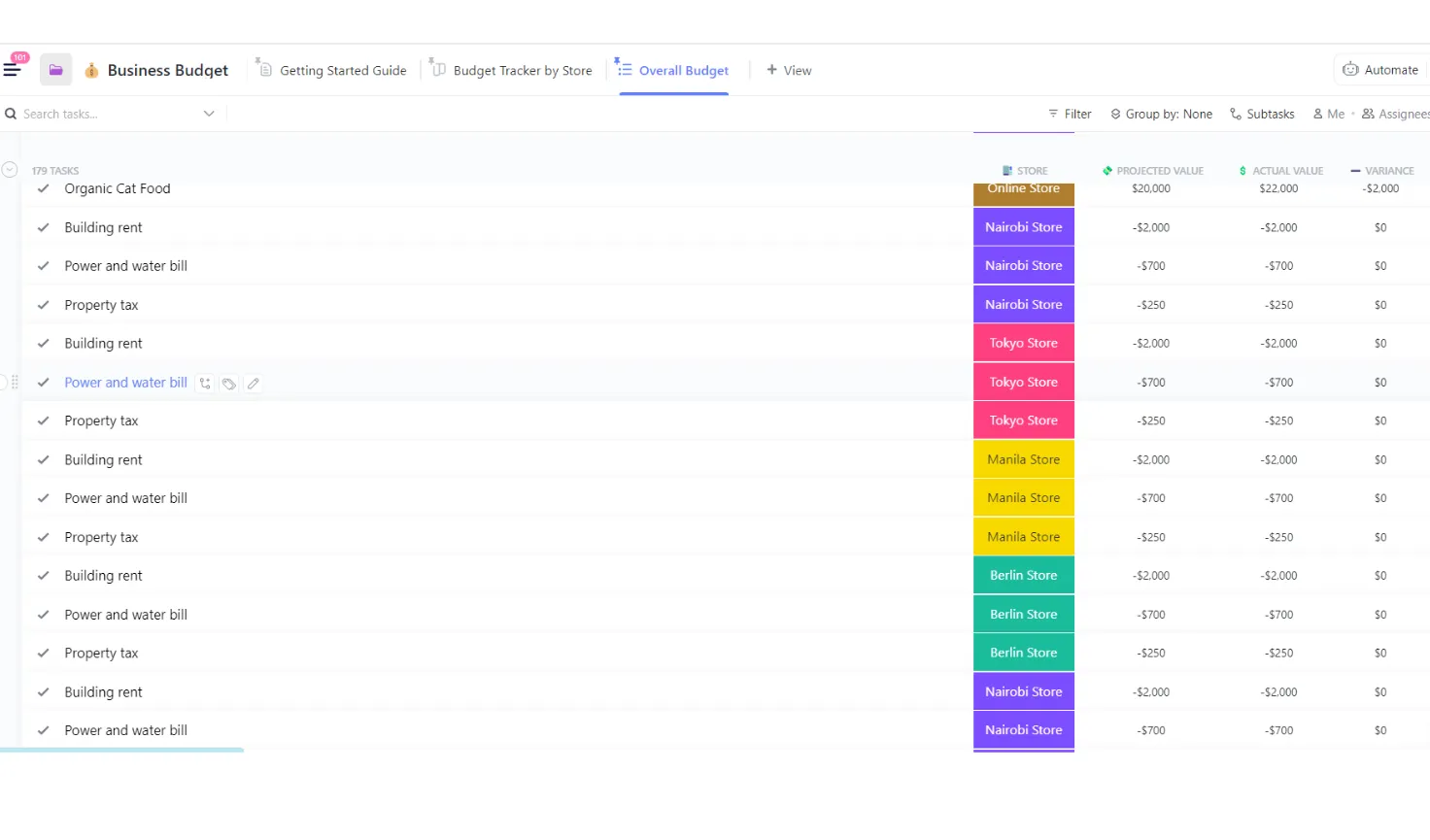
Task: Open the Organic Cat Food task
Action: 118,188
